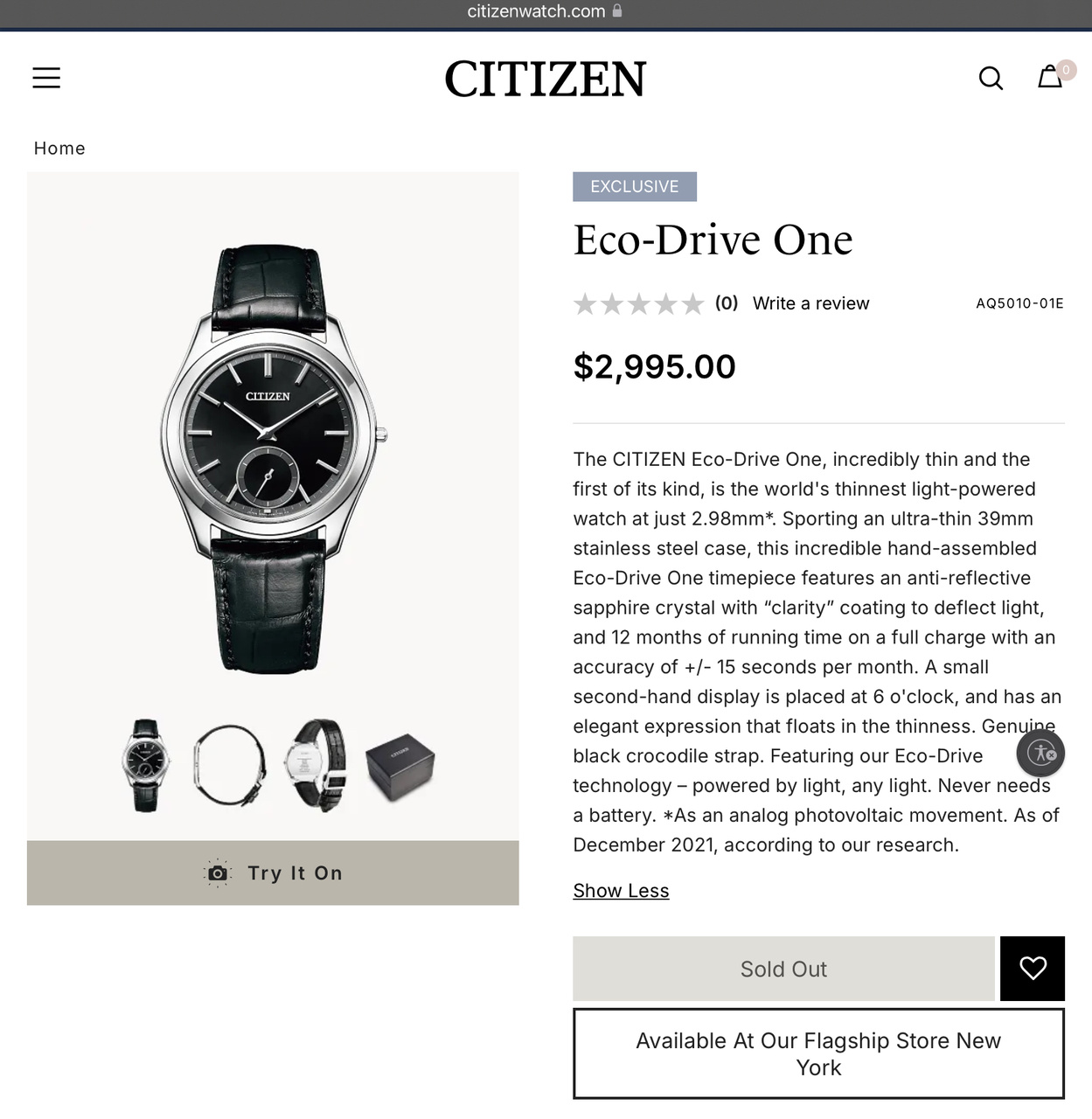Click Write a review link
The width and height of the screenshot is (1092, 1119).
(810, 303)
